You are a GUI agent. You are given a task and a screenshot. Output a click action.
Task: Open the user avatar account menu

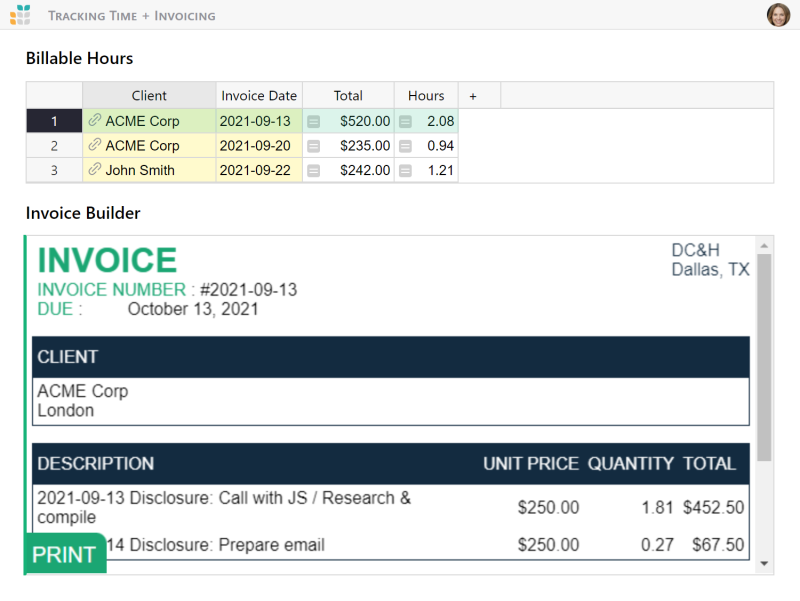pyautogui.click(x=778, y=15)
